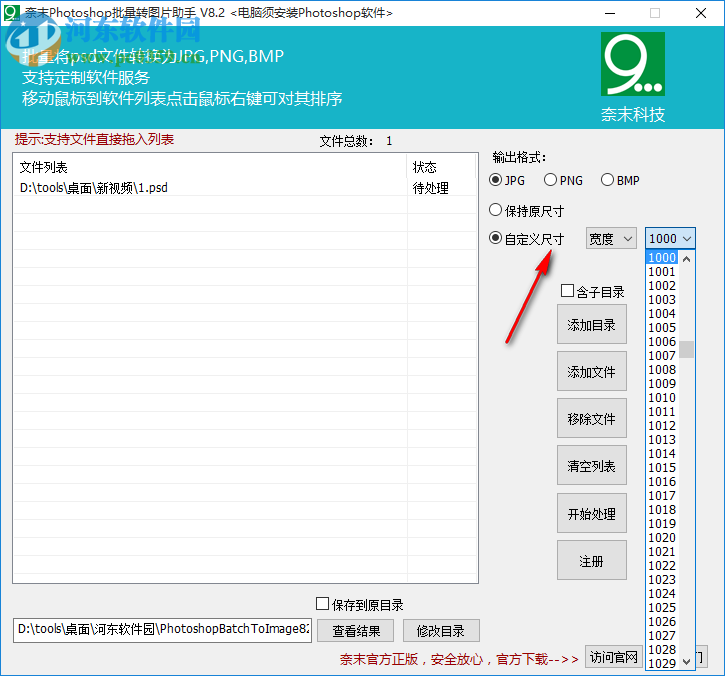Image resolution: width=725 pixels, height=676 pixels.
Task: Select BMP output format
Action: click(620, 180)
